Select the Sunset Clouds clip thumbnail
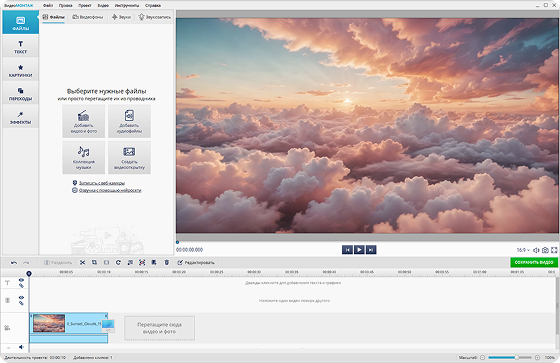This screenshot has height=363, width=560. click(x=49, y=324)
